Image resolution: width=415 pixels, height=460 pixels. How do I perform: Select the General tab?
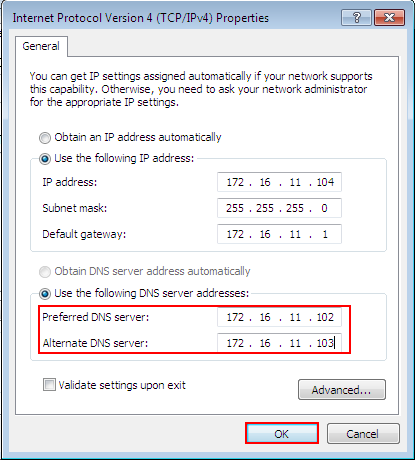point(41,46)
